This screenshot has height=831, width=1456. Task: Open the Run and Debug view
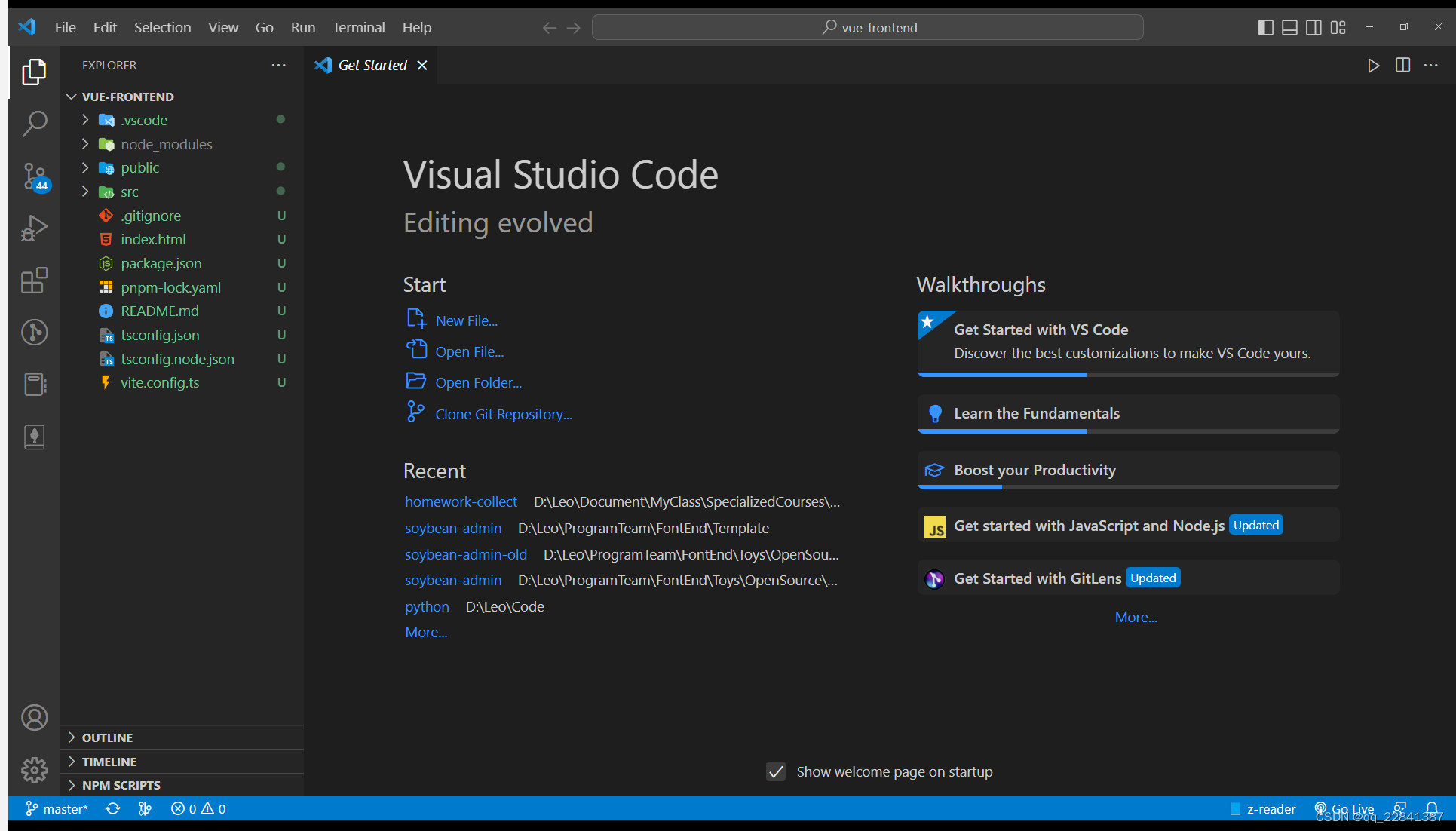[34, 228]
